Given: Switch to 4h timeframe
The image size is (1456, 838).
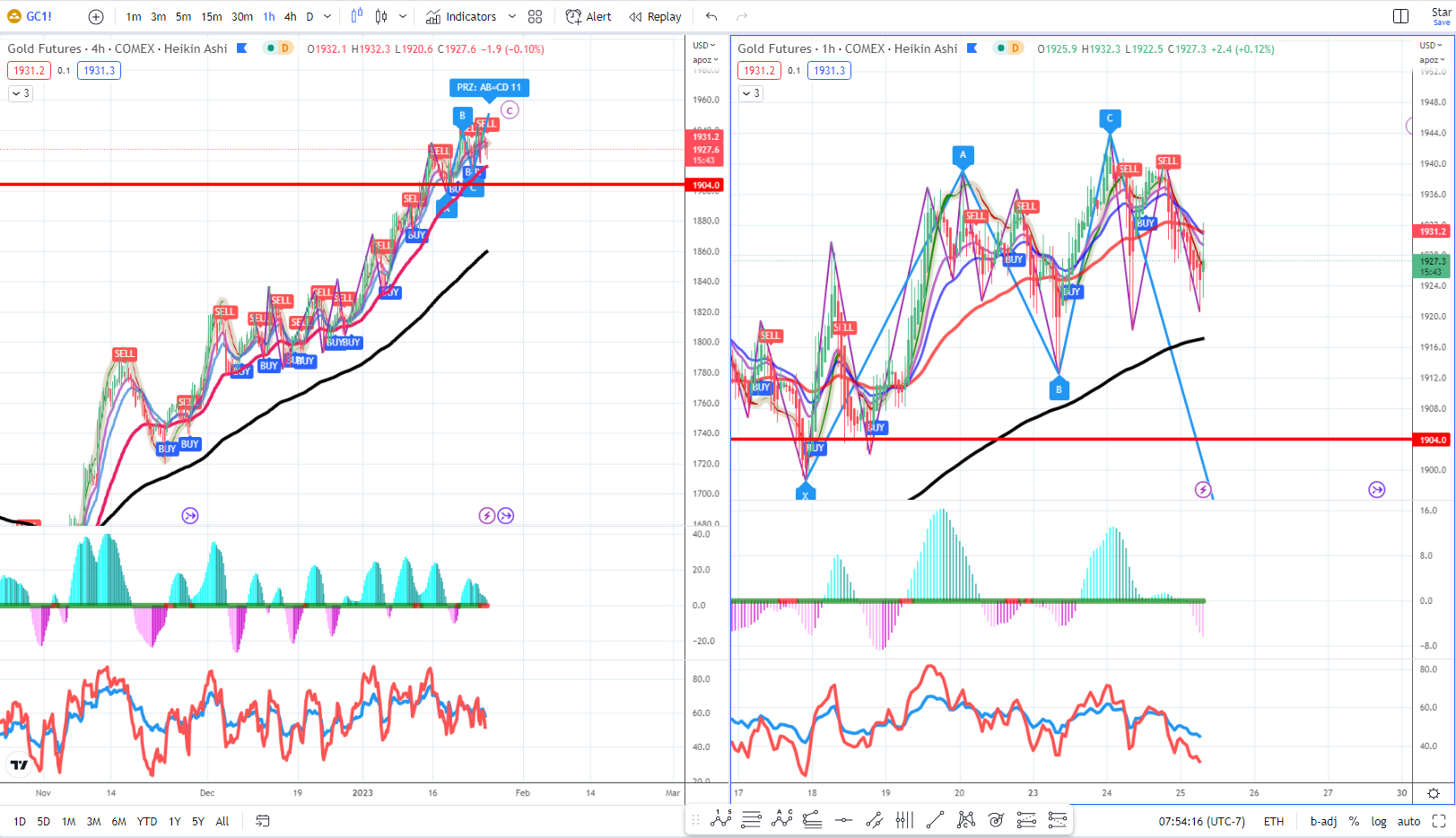Looking at the screenshot, I should [x=291, y=16].
